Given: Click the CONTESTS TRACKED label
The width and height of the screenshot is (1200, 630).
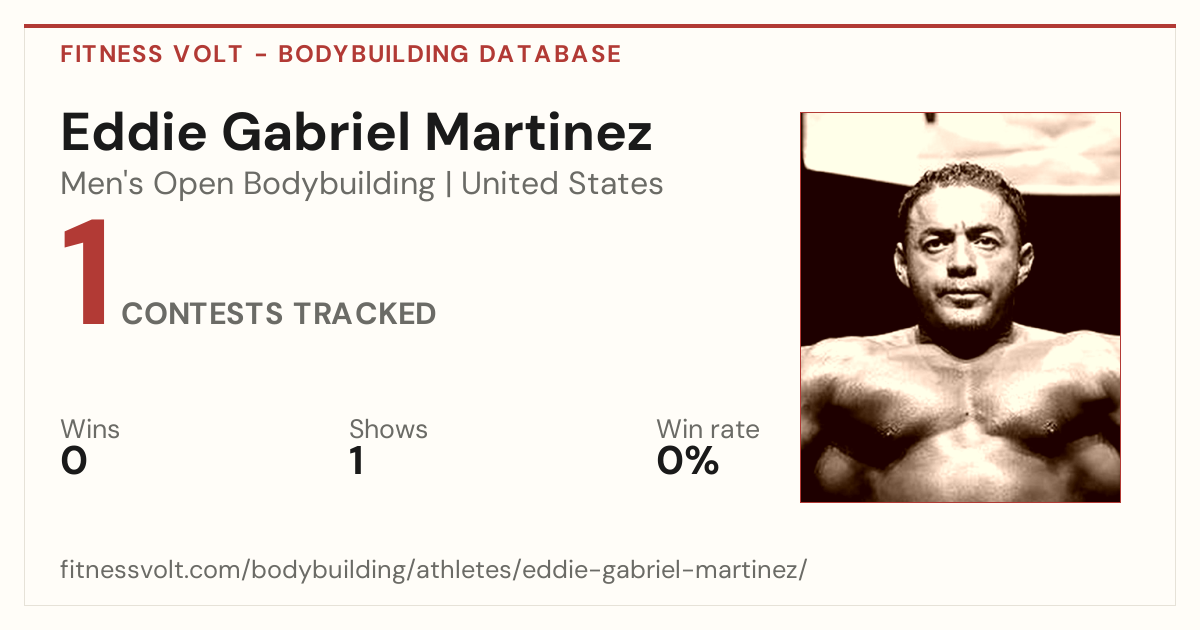Looking at the screenshot, I should tap(278, 314).
